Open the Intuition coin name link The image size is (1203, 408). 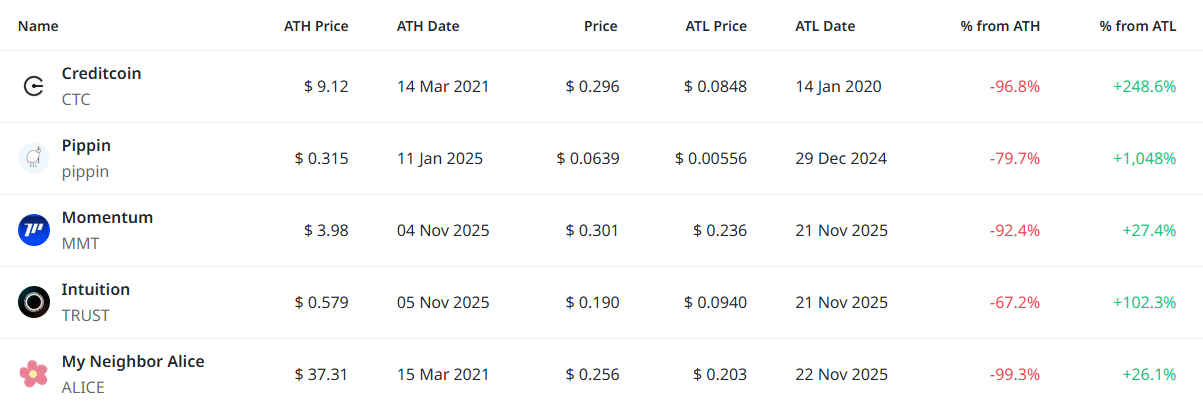coord(96,289)
